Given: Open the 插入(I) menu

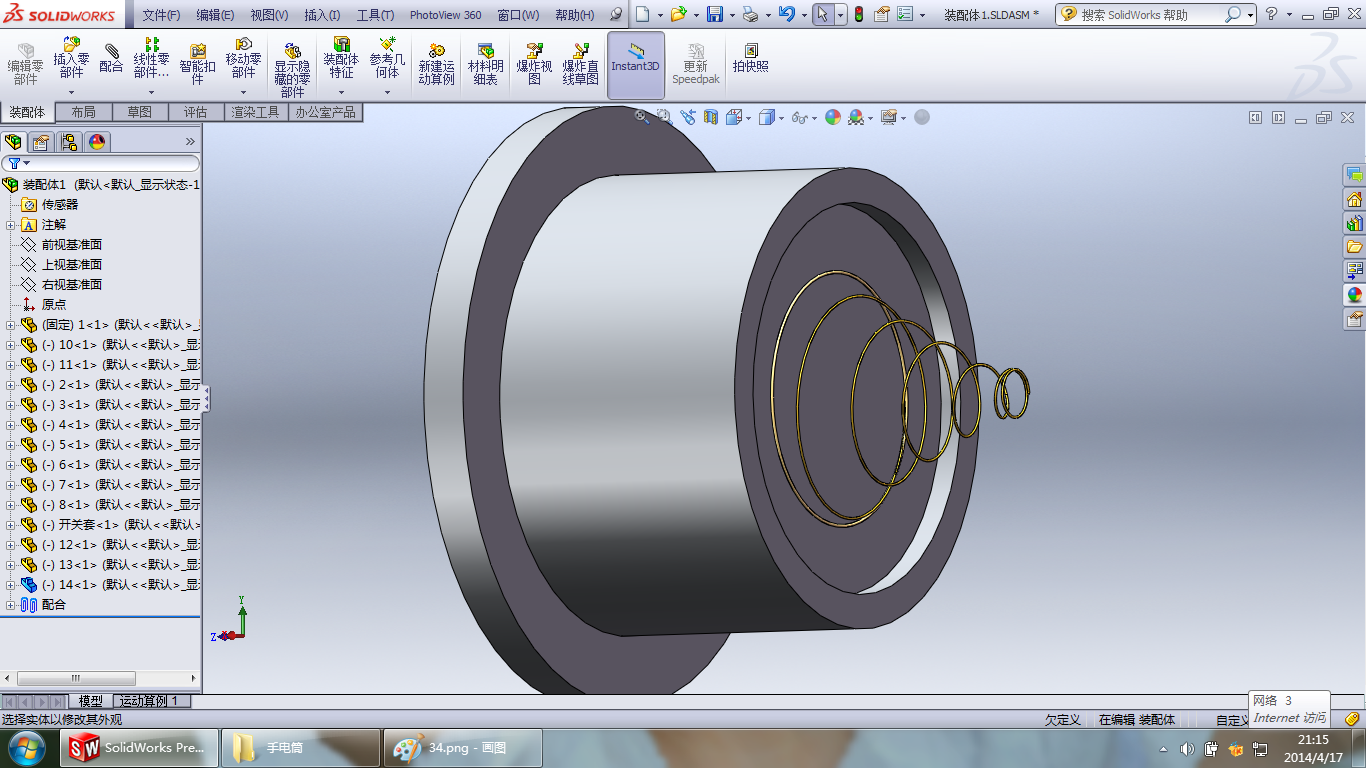Looking at the screenshot, I should (322, 15).
